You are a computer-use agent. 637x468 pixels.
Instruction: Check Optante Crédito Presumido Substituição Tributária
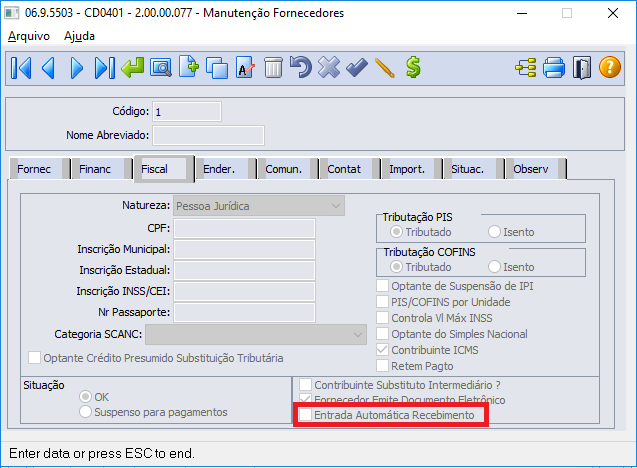pyautogui.click(x=34, y=358)
